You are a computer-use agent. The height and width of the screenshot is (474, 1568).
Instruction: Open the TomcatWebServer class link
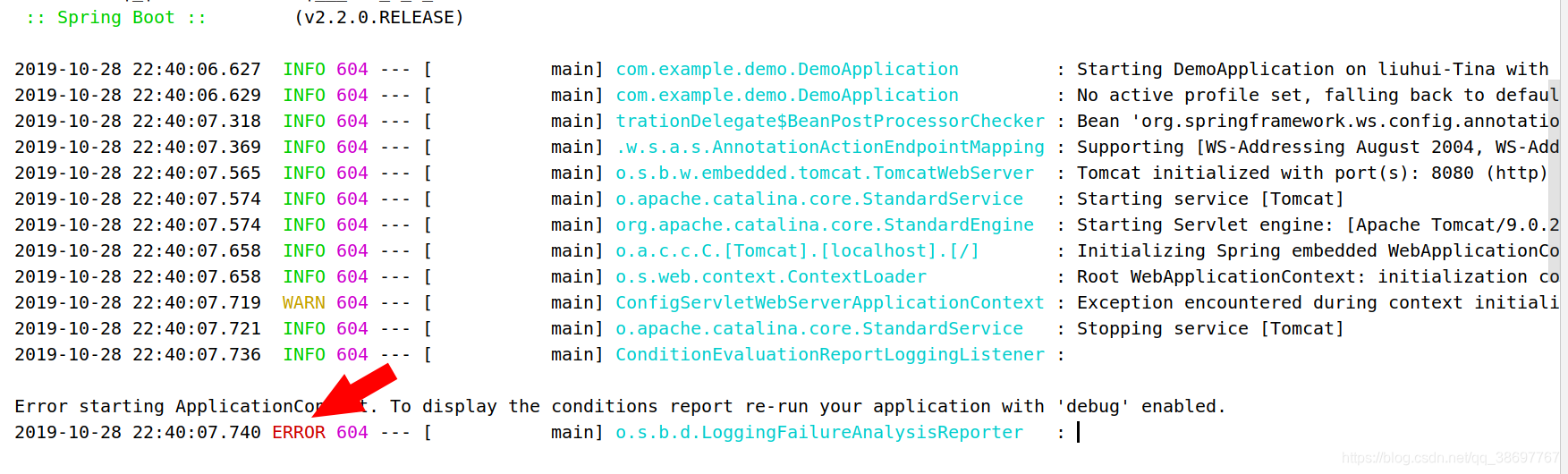[825, 174]
